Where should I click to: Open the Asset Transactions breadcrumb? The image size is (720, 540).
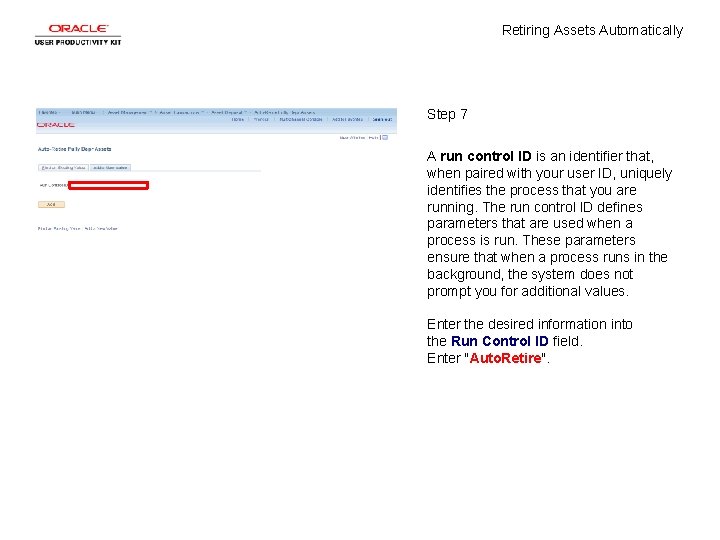click(x=180, y=112)
